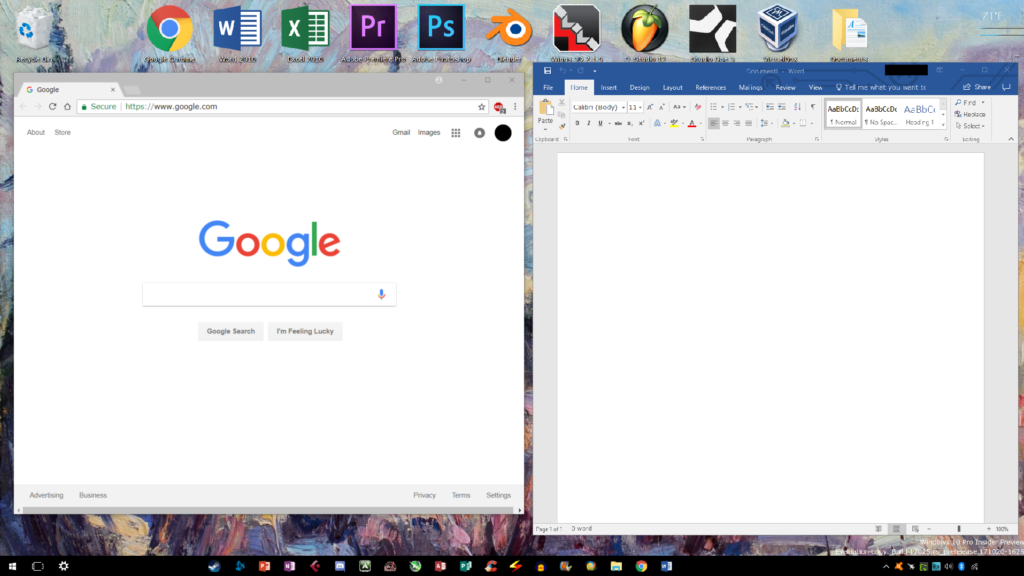Image resolution: width=1024 pixels, height=576 pixels.
Task: Click Undo in Word's quick access toolbar
Action: click(562, 71)
